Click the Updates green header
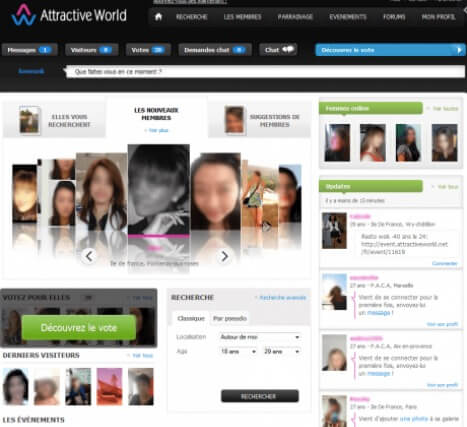The width and height of the screenshot is (467, 427). click(371, 186)
